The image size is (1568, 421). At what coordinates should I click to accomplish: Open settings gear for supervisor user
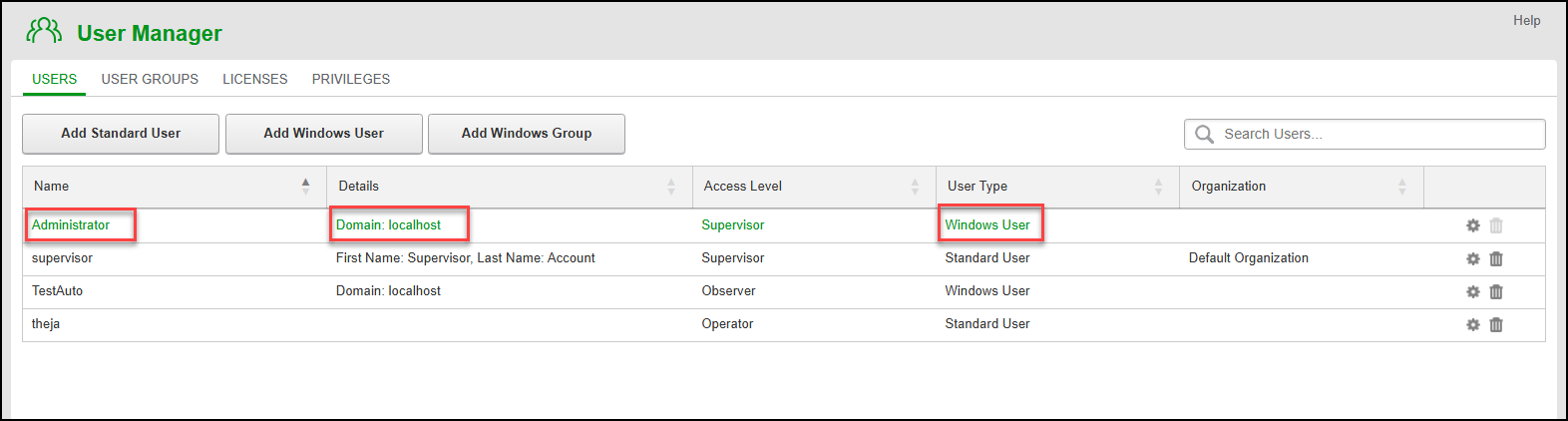(x=1472, y=258)
